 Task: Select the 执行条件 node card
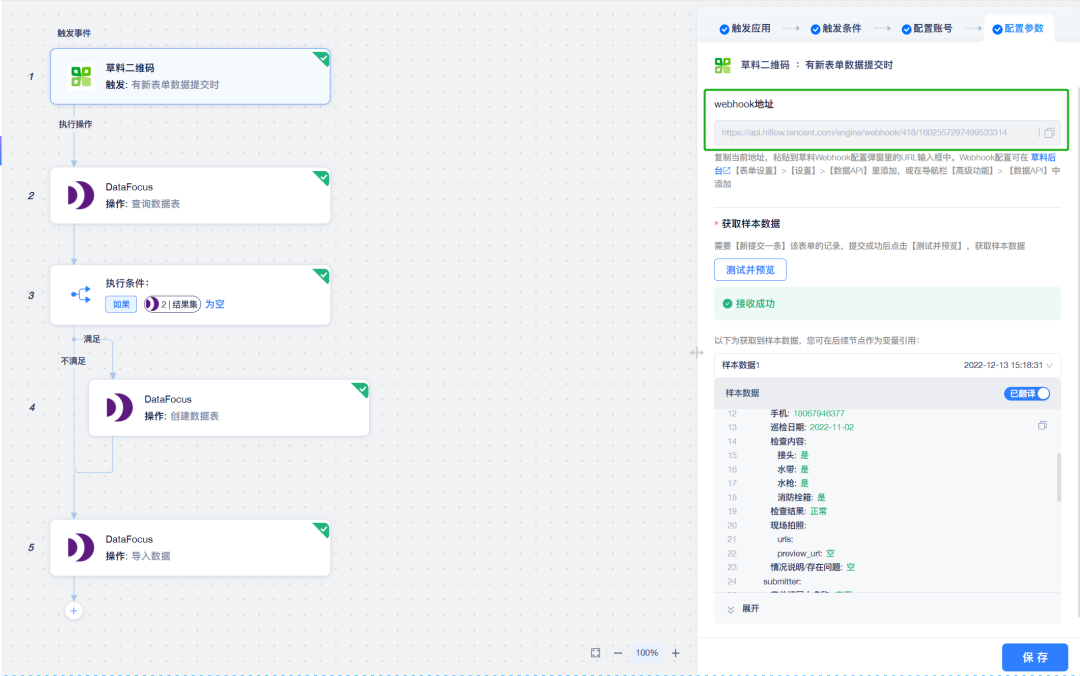(x=190, y=295)
